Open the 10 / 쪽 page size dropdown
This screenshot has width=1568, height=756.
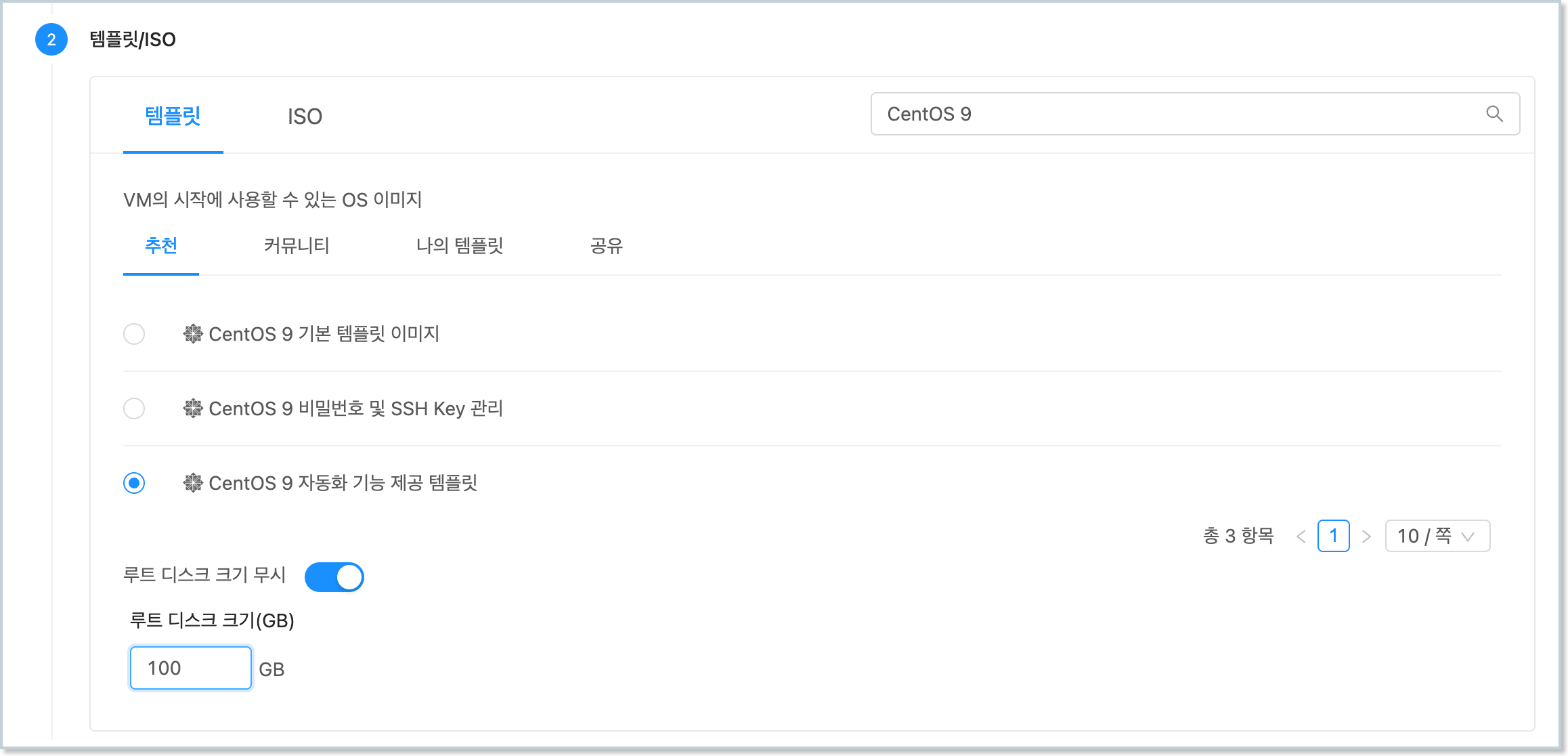click(x=1437, y=536)
